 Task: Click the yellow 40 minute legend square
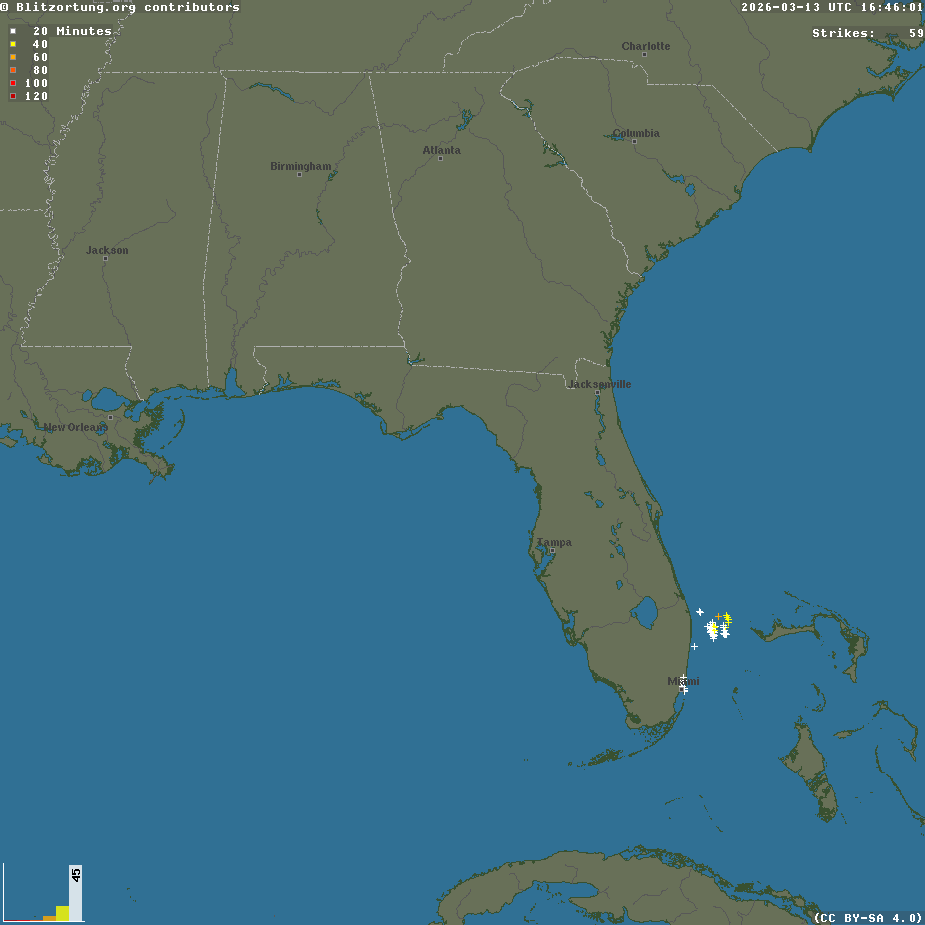click(x=13, y=44)
